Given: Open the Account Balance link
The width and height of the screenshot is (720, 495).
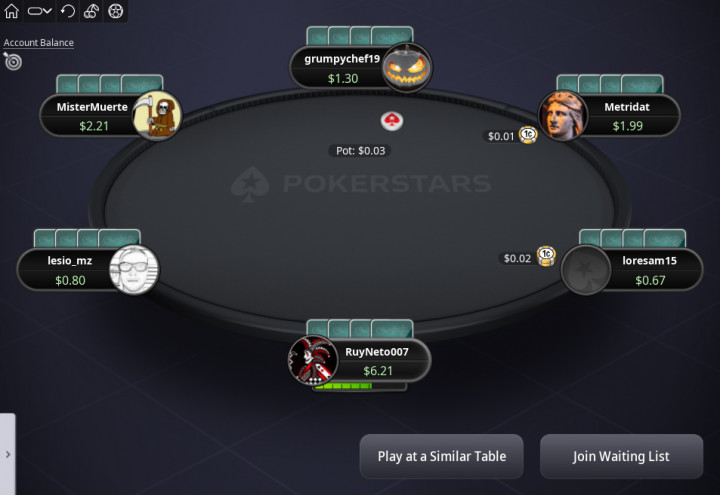Looking at the screenshot, I should [x=39, y=43].
